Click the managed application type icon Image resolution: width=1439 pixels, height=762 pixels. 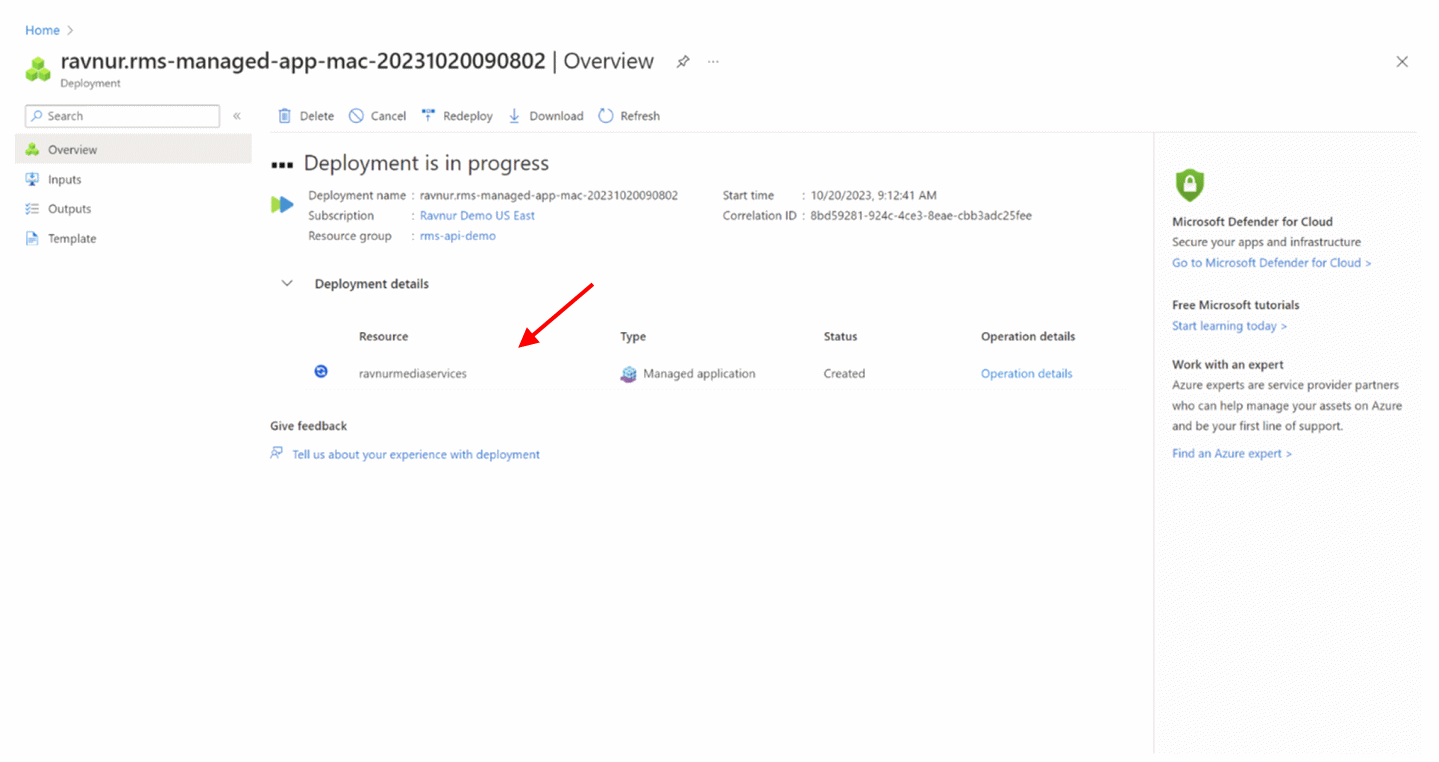tap(628, 374)
